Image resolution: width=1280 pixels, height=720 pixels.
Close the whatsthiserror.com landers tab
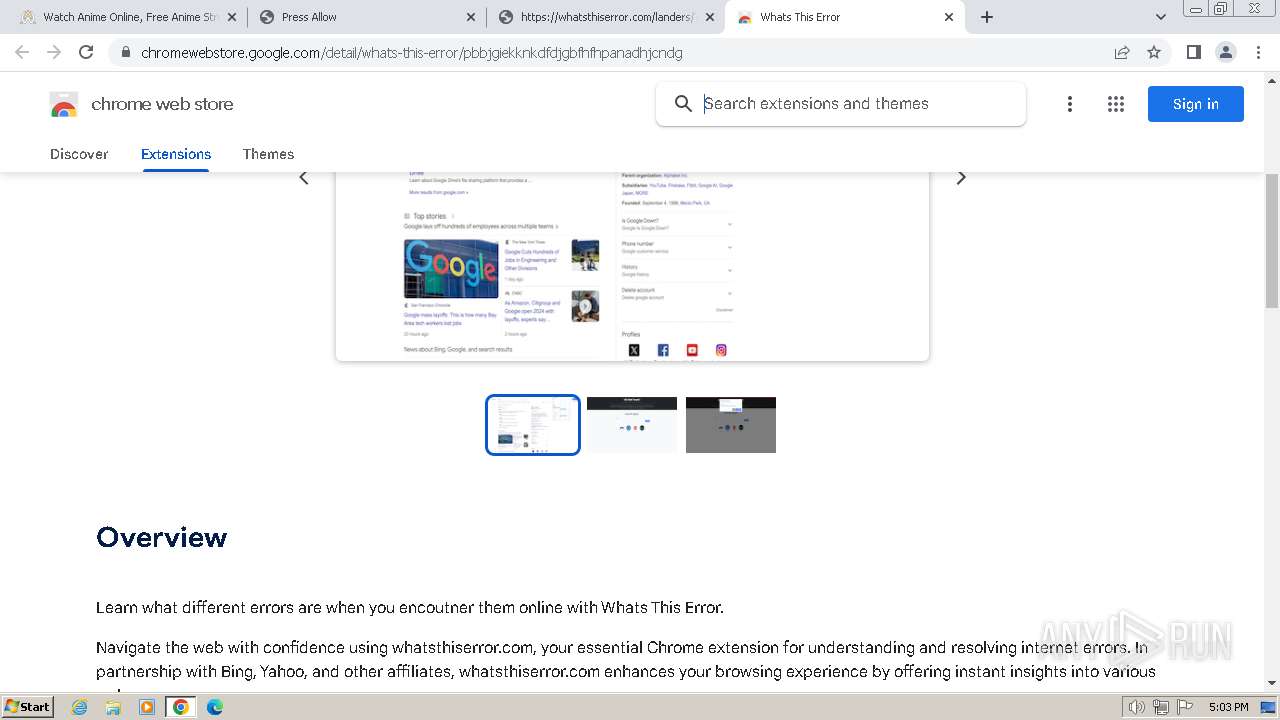(x=710, y=17)
